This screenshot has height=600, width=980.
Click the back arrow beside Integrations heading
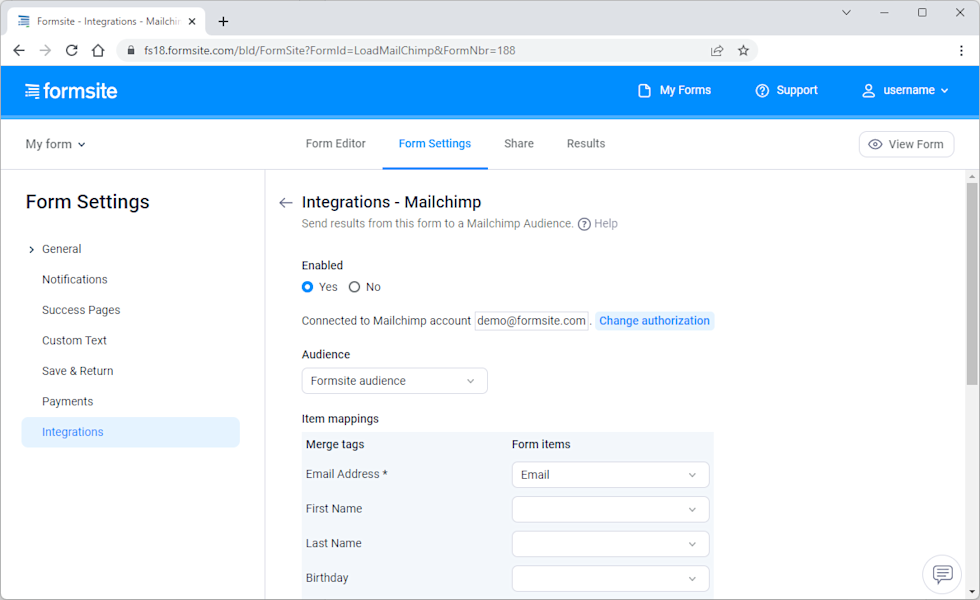(285, 202)
